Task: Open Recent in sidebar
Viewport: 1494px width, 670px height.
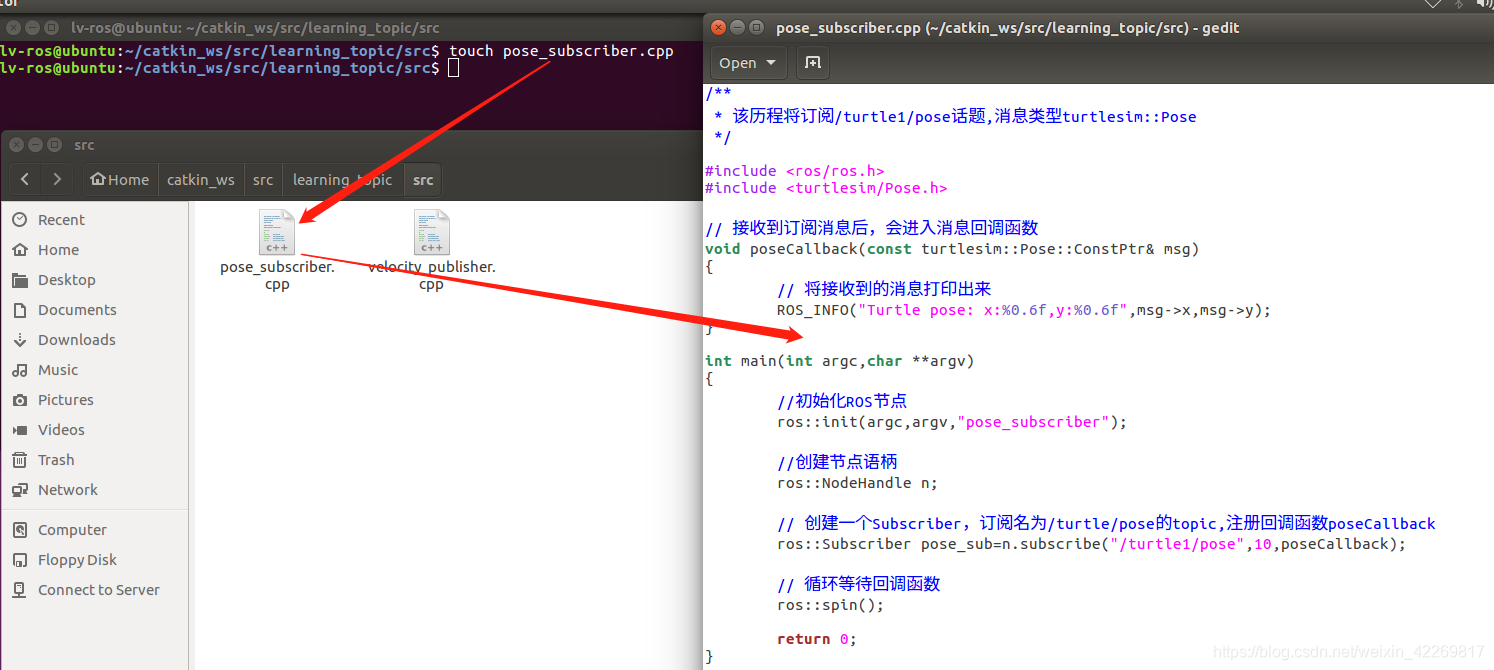Action: point(61,220)
